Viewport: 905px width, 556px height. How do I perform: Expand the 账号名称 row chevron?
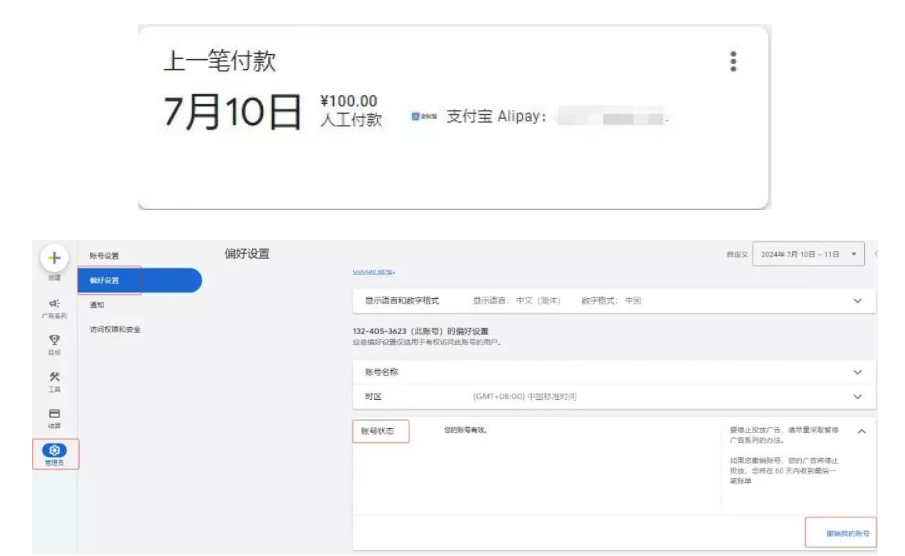point(858,372)
